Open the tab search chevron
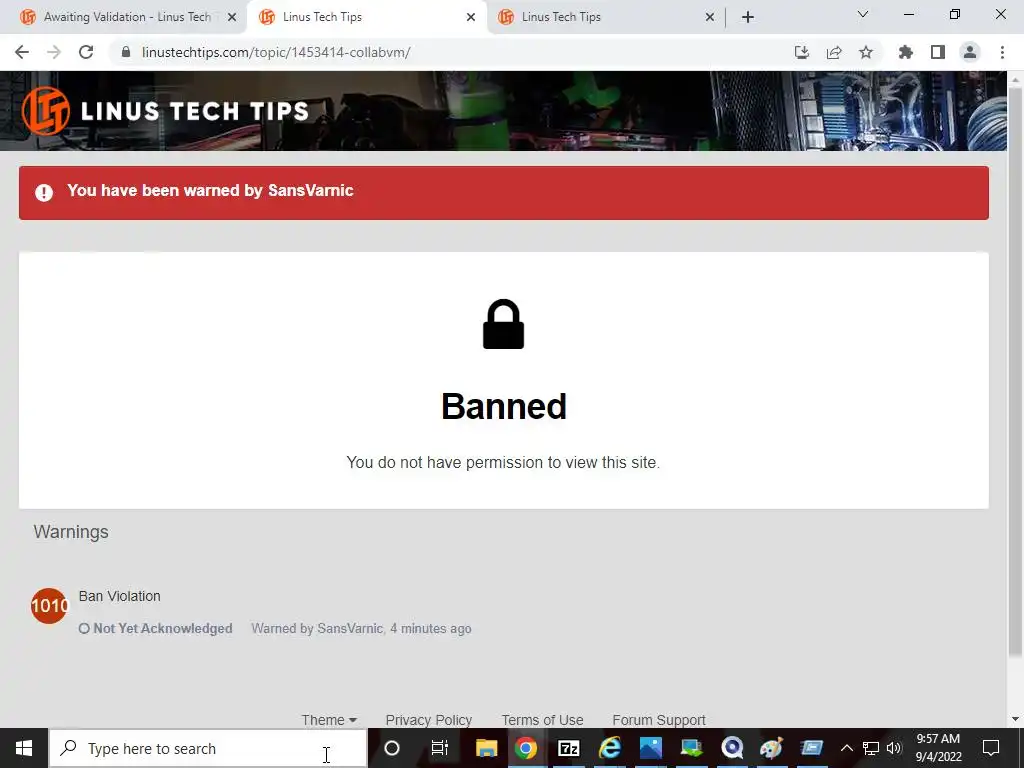The image size is (1024, 768). click(x=863, y=14)
